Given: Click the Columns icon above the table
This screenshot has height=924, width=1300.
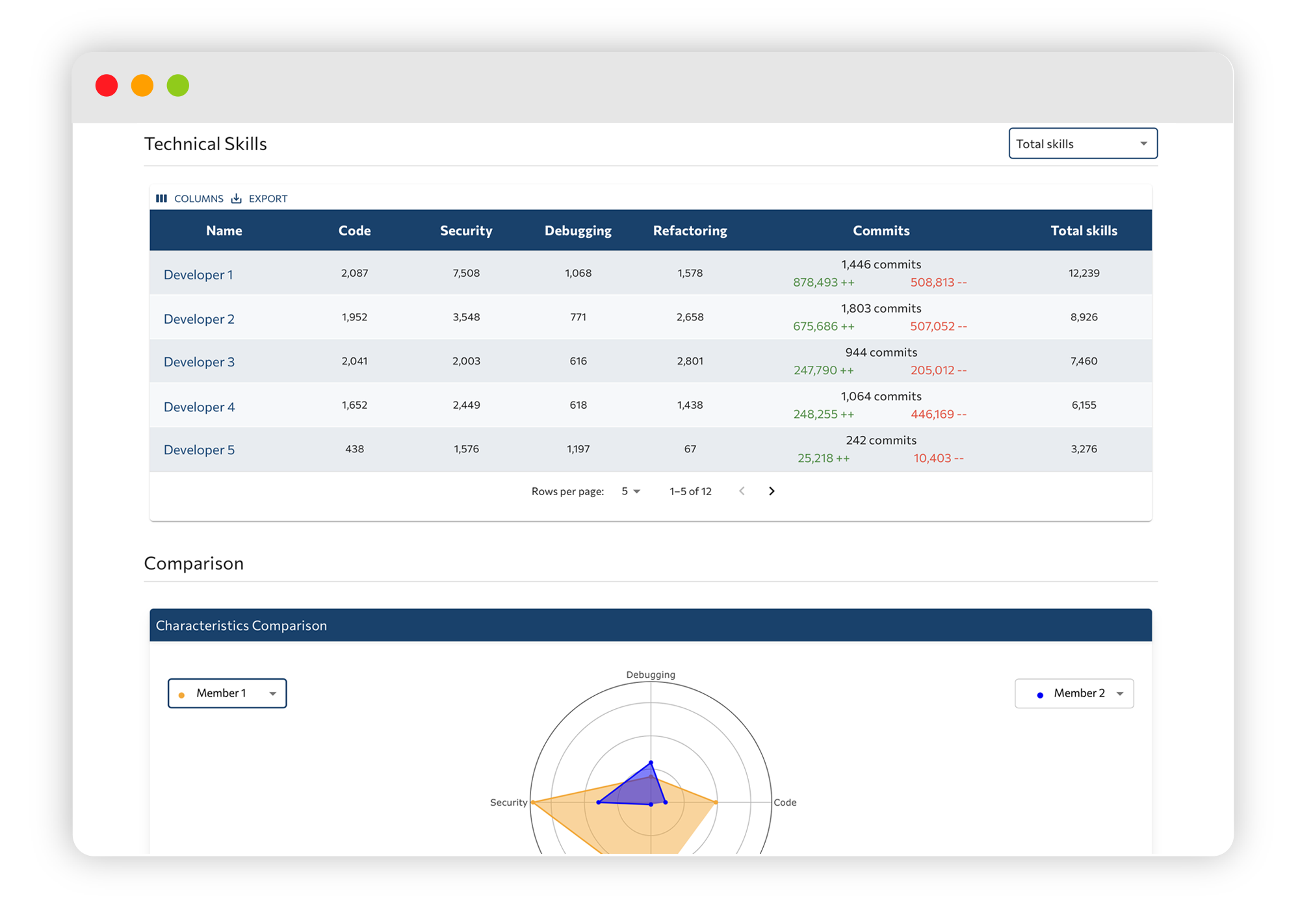Looking at the screenshot, I should click(162, 198).
